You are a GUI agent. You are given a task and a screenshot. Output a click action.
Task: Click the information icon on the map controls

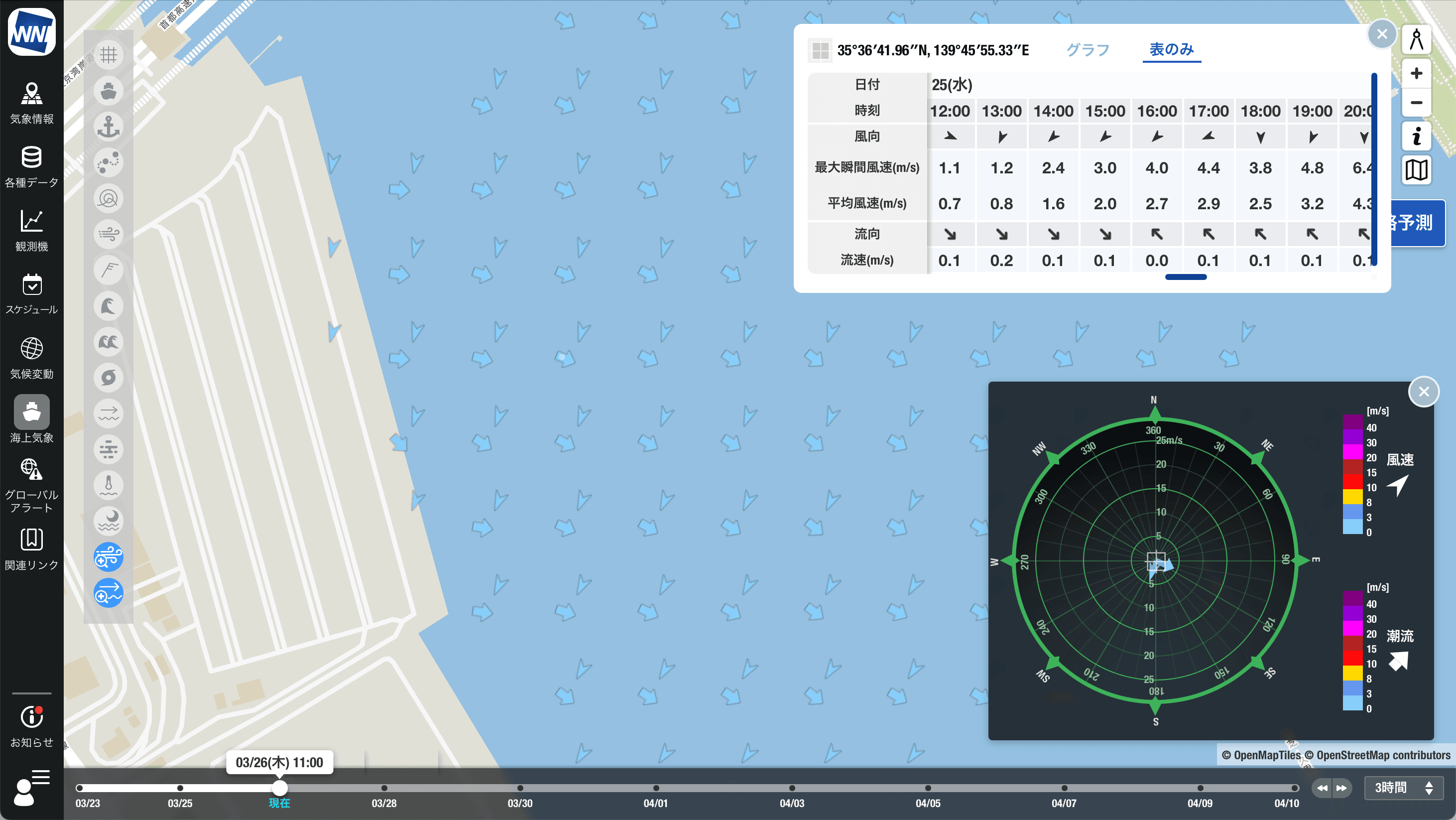[1416, 137]
